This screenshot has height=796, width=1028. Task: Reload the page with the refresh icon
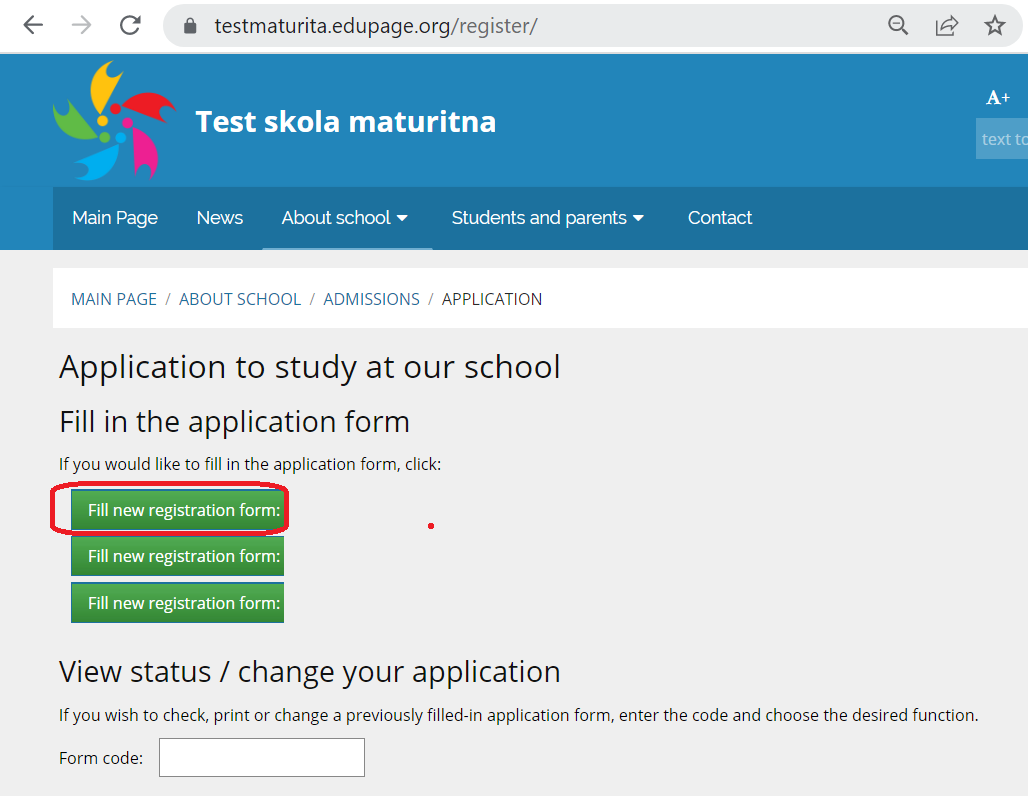pyautogui.click(x=130, y=26)
